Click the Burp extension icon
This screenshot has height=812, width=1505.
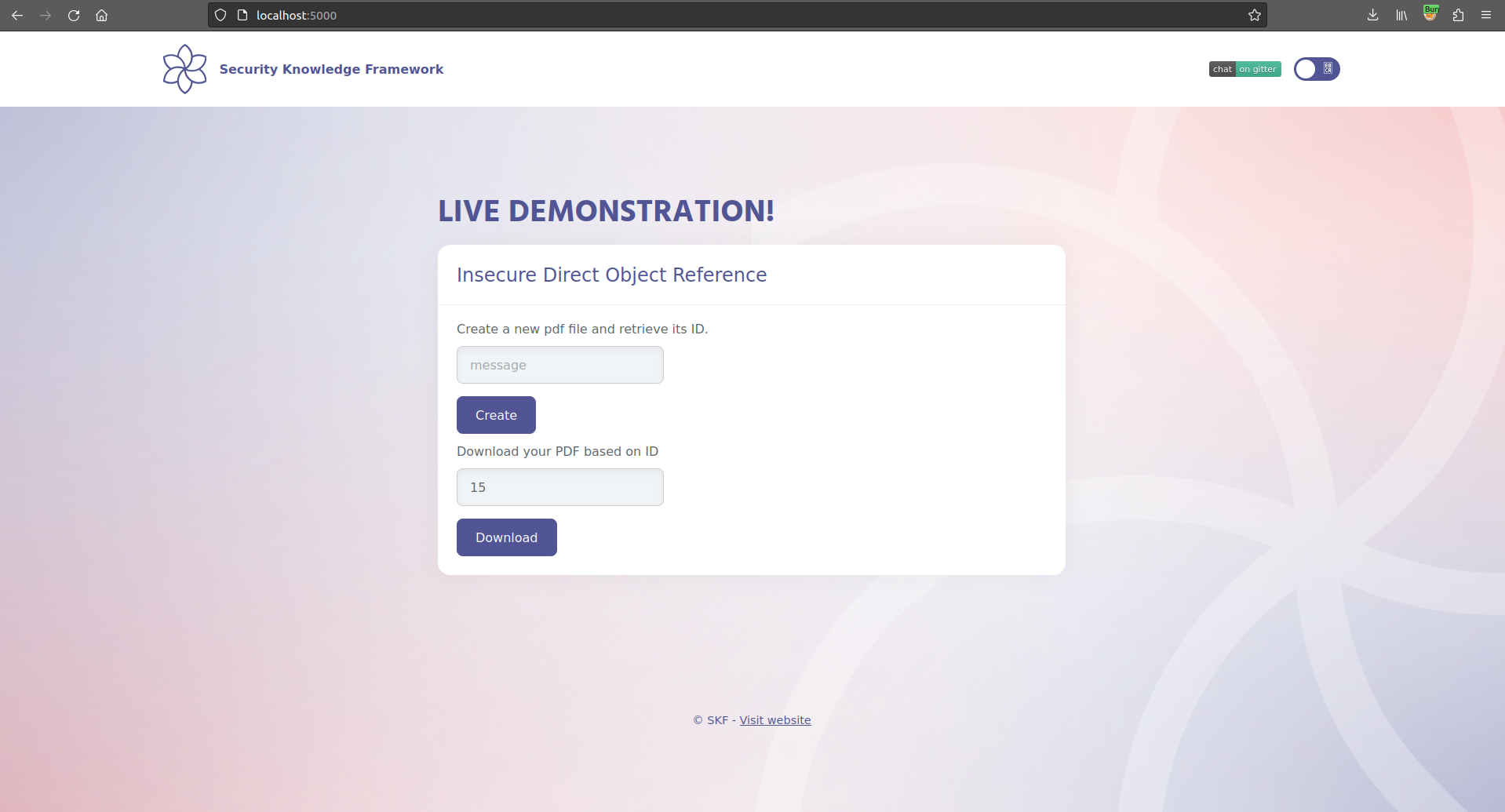[x=1430, y=13]
